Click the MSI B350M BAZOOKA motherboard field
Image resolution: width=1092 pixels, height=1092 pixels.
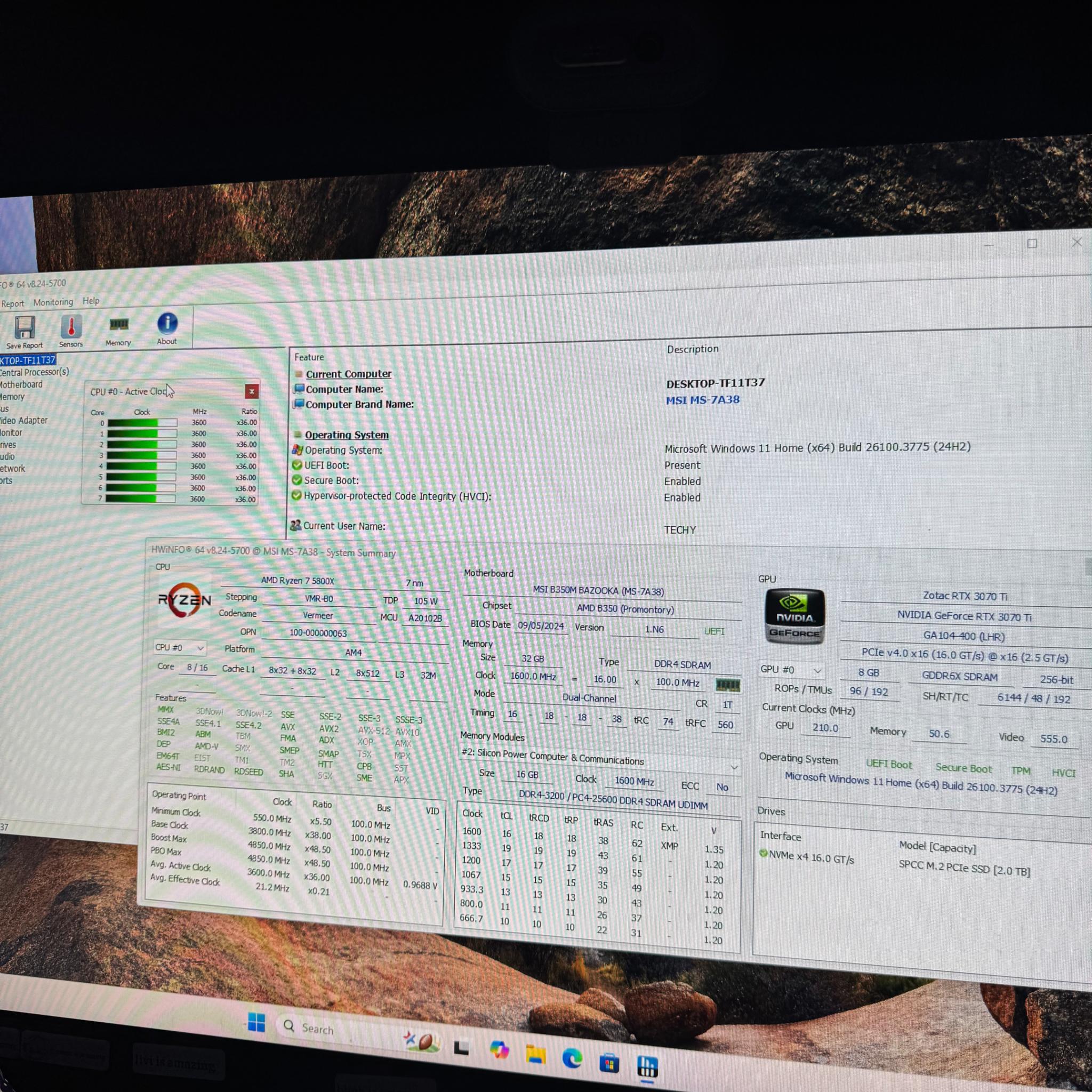(x=599, y=591)
